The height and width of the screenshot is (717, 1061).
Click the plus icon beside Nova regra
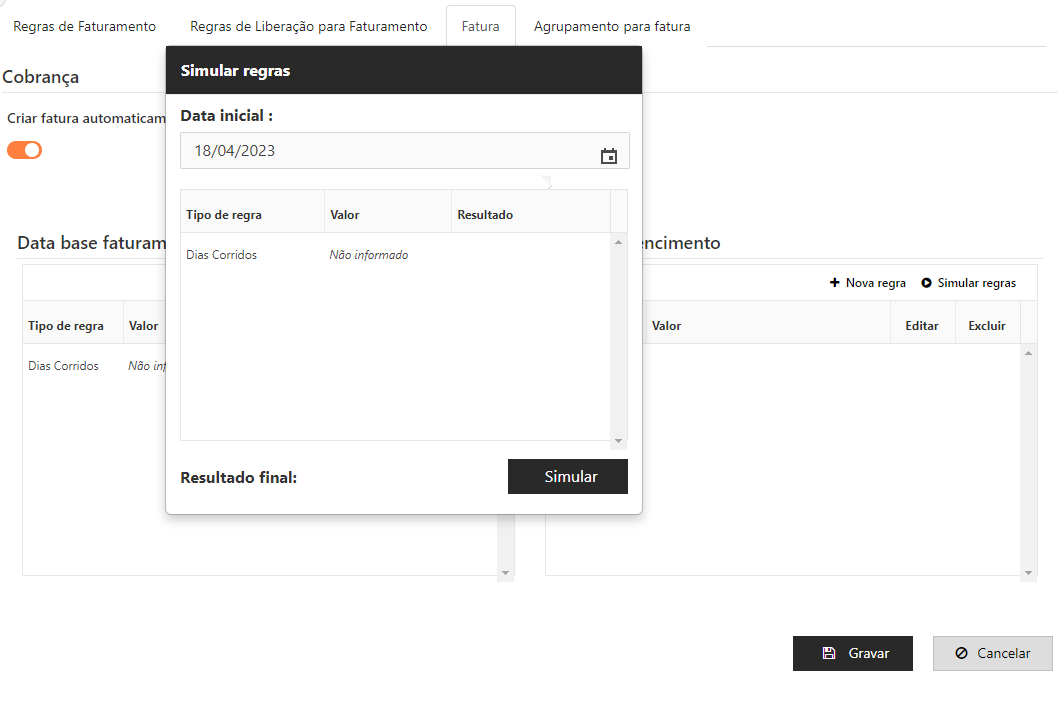835,283
